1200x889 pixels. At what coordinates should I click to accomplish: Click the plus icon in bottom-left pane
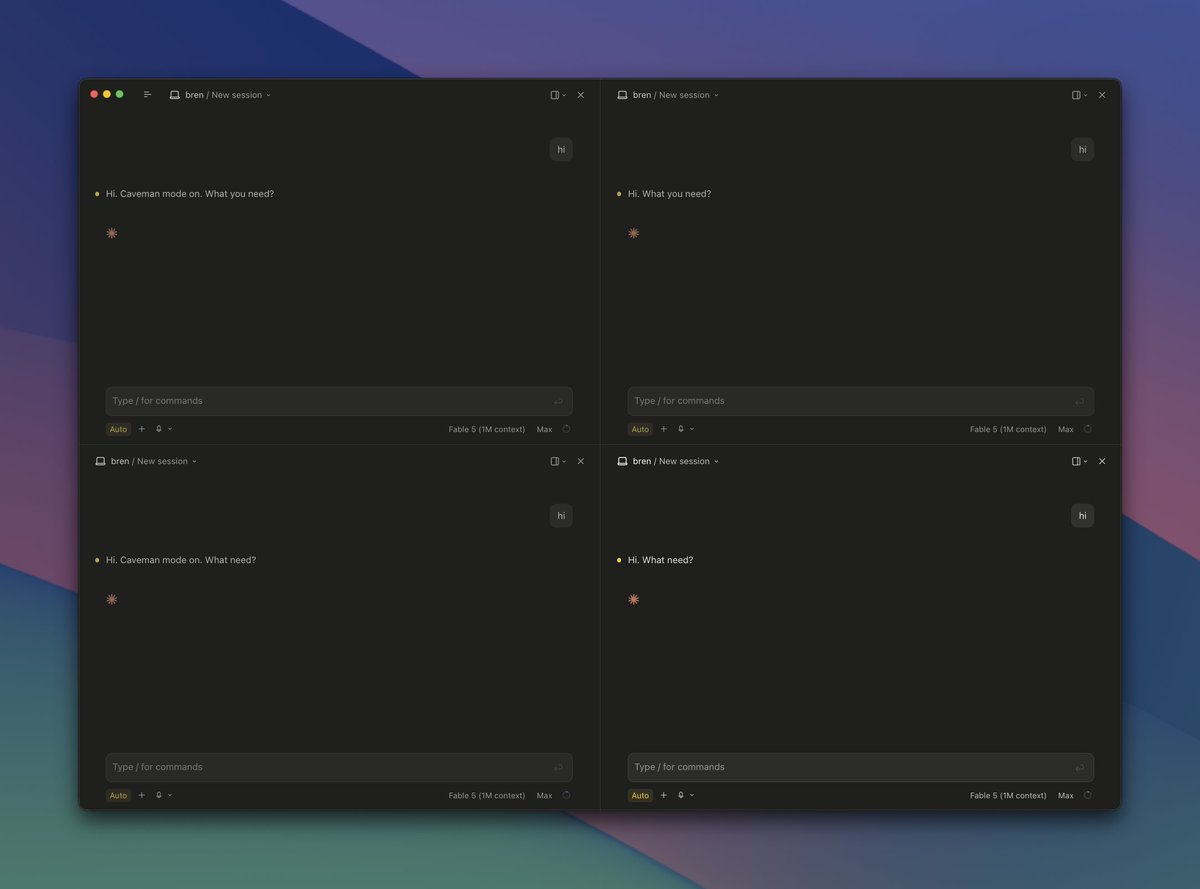(x=141, y=795)
